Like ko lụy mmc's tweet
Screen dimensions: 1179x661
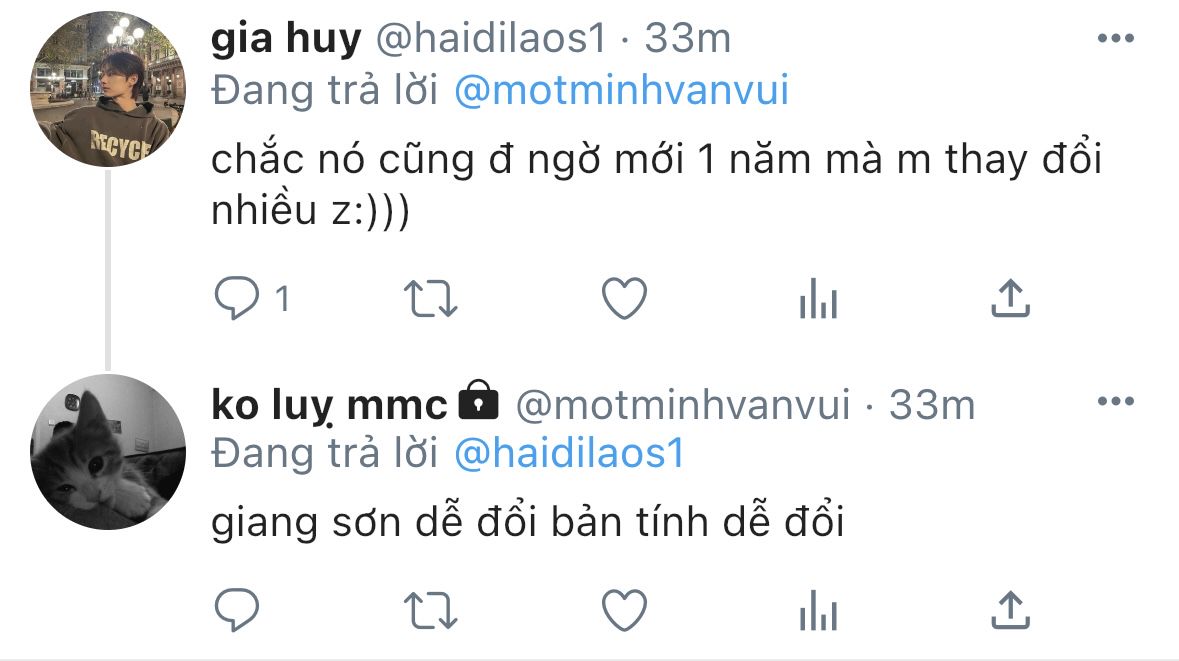point(625,607)
